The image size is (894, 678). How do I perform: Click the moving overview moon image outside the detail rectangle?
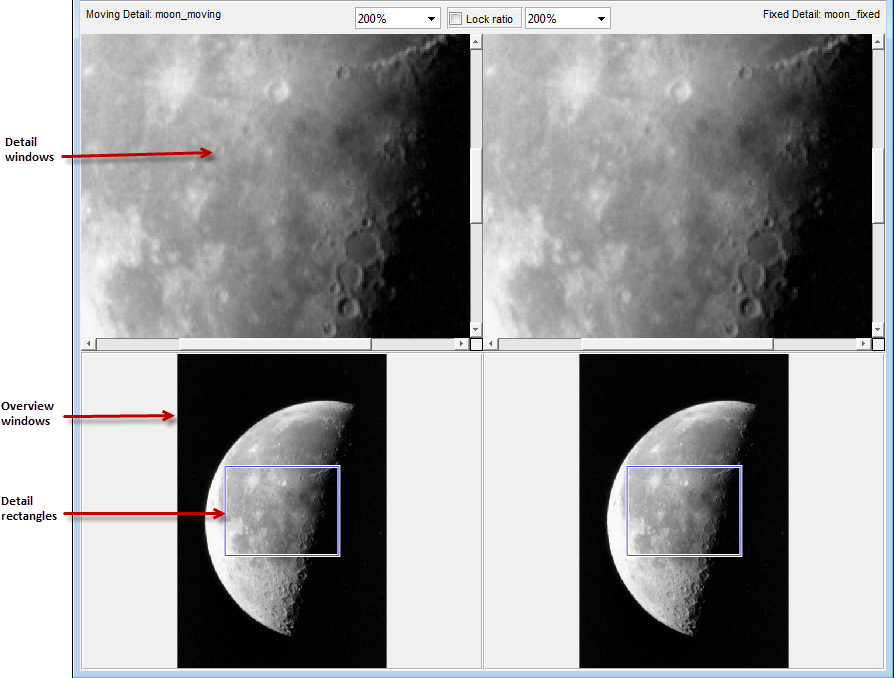pos(274,593)
